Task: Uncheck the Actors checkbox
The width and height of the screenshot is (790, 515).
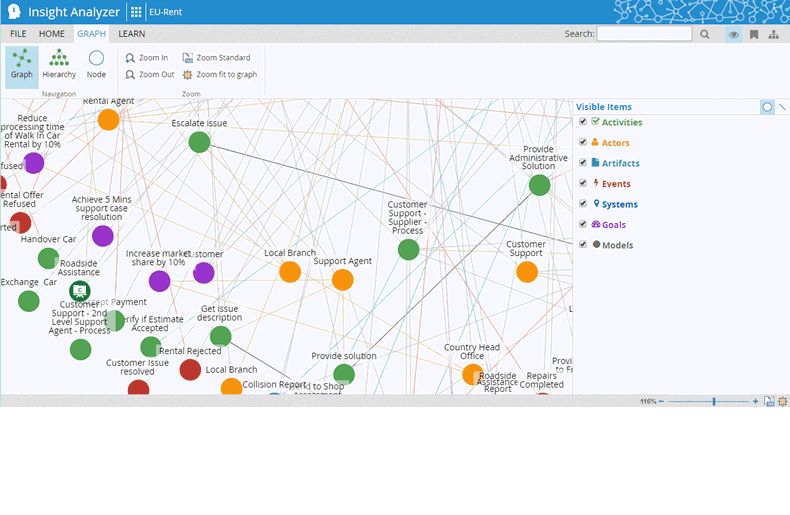Action: tap(583, 143)
